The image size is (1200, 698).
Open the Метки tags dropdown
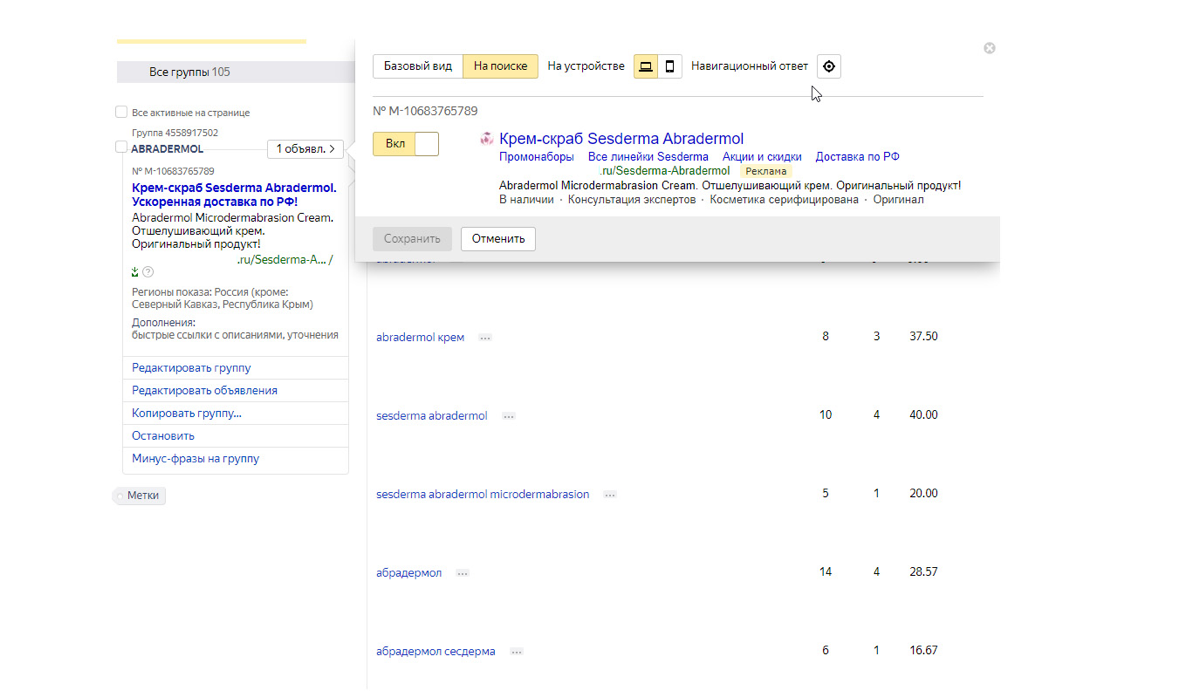click(x=139, y=496)
